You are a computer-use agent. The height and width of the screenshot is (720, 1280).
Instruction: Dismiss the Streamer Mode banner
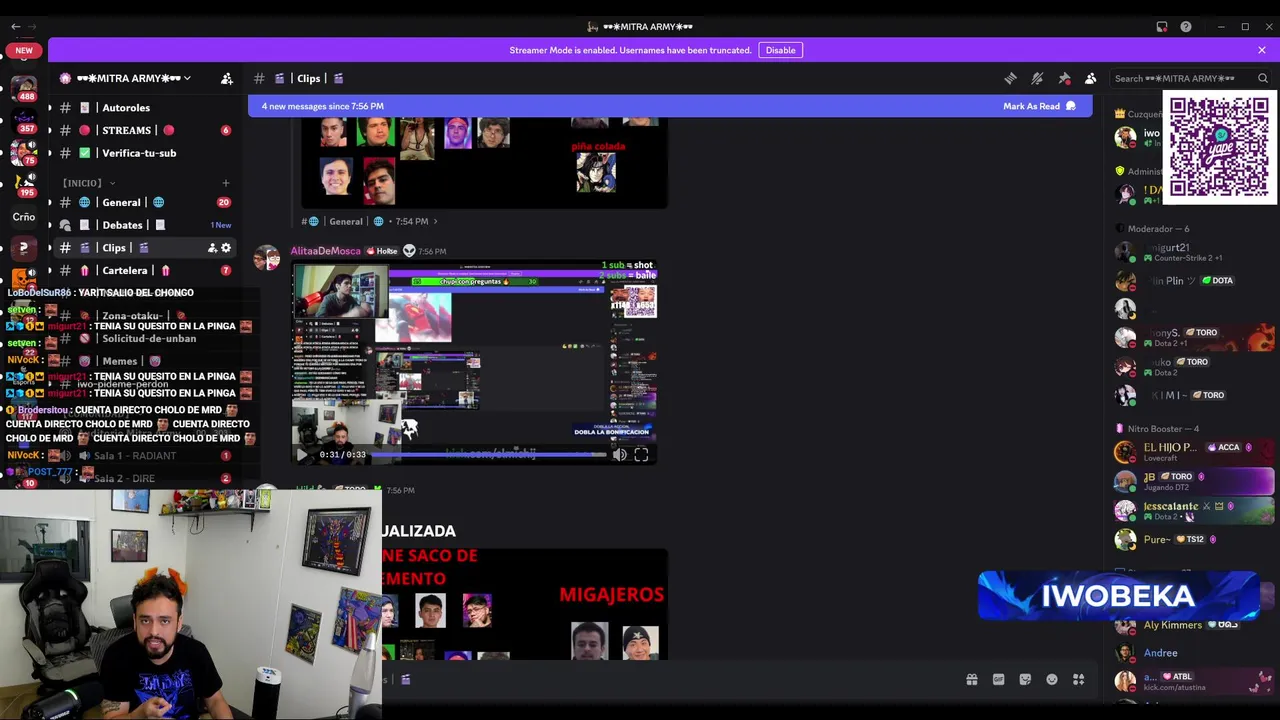[x=1262, y=50]
